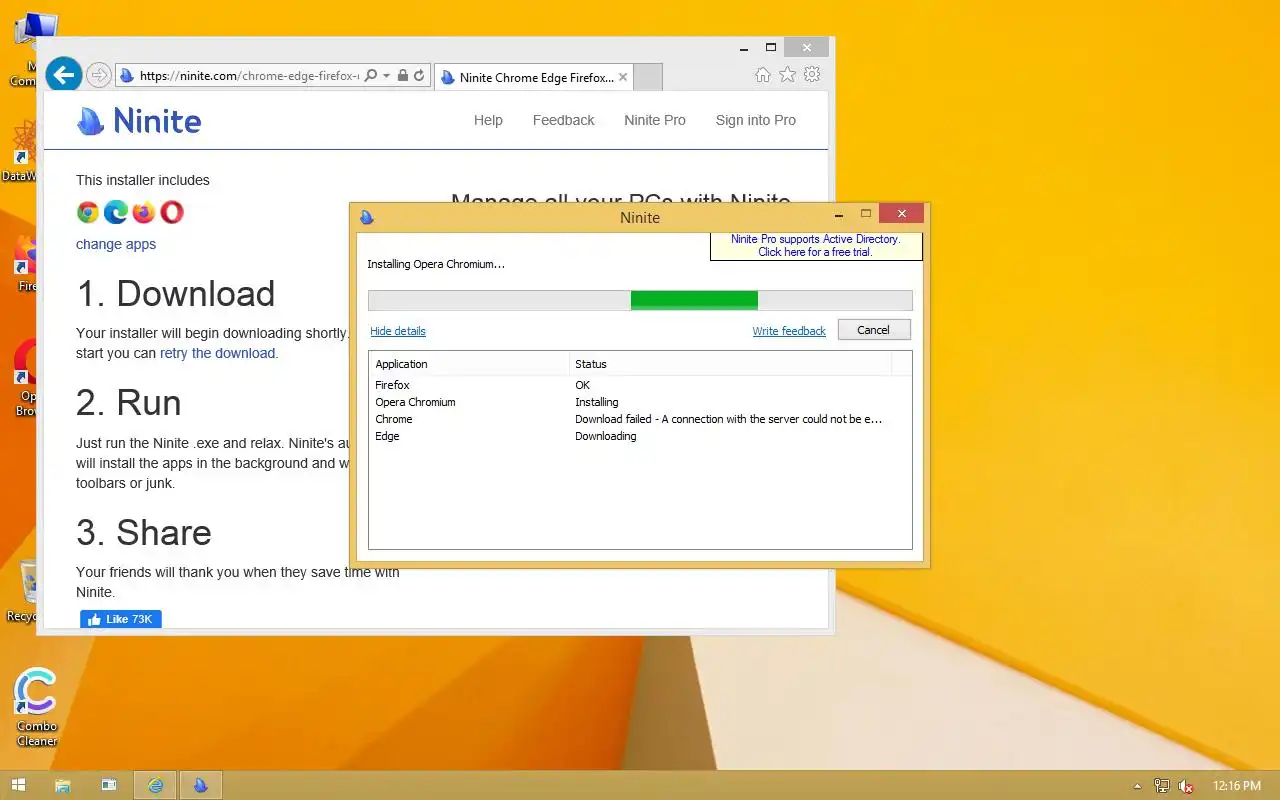Click the muted volume tray icon
The height and width of the screenshot is (800, 1280).
click(x=1186, y=786)
